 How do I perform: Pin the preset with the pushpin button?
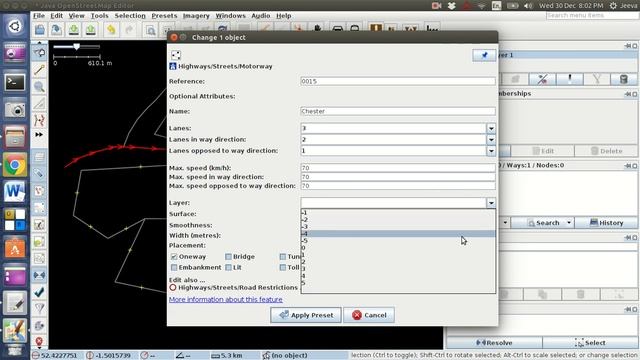(x=484, y=55)
